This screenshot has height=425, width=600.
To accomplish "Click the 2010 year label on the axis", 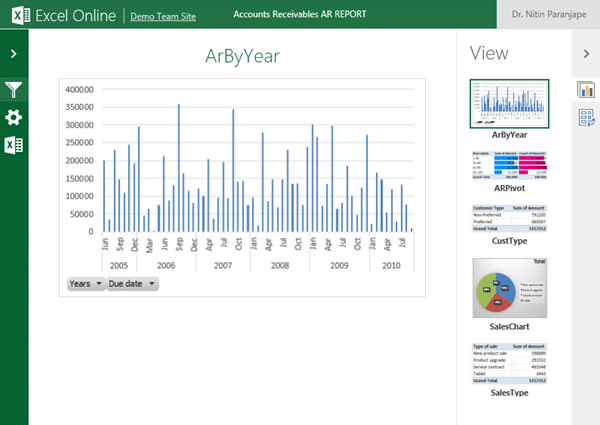I will [391, 265].
